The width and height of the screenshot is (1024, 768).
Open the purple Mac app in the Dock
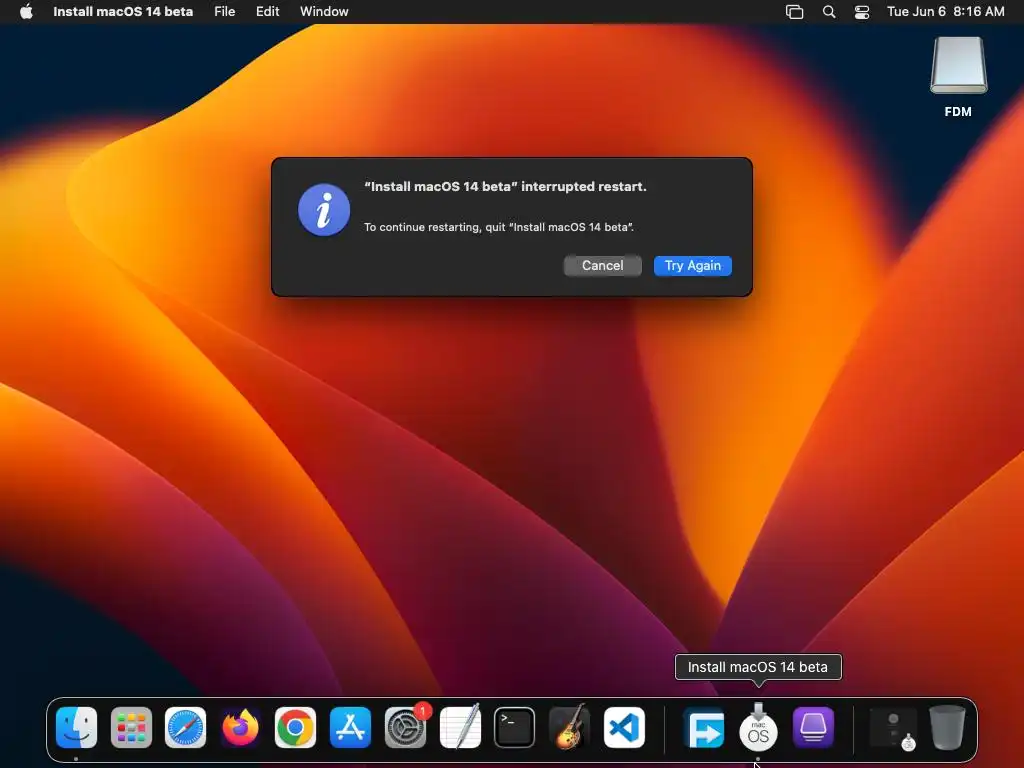tap(813, 728)
